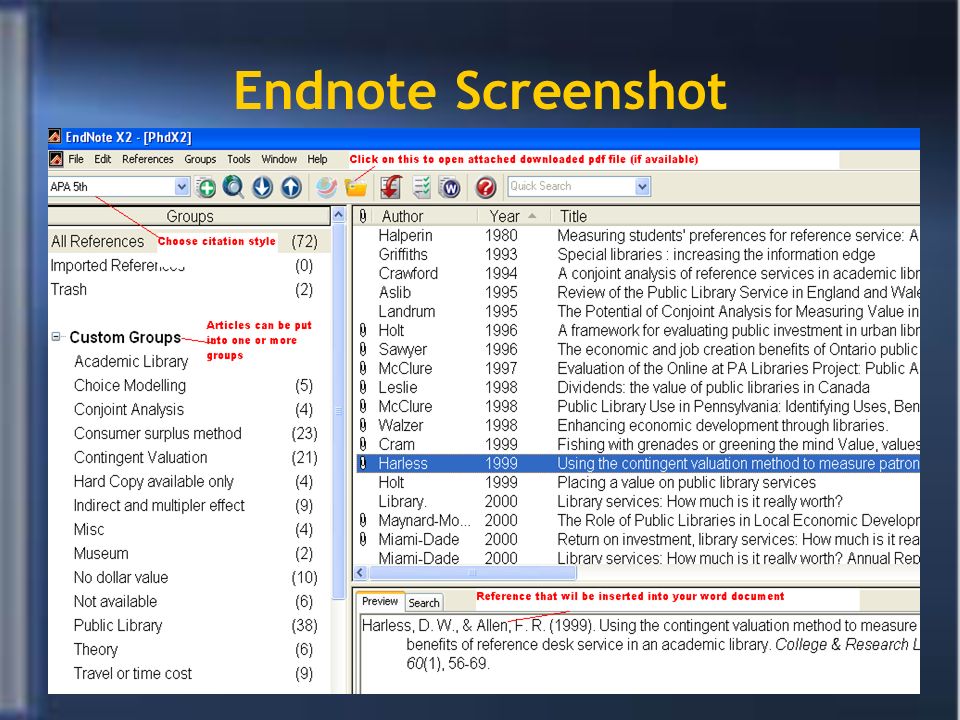
Task: Click the Author column header
Action: (424, 216)
